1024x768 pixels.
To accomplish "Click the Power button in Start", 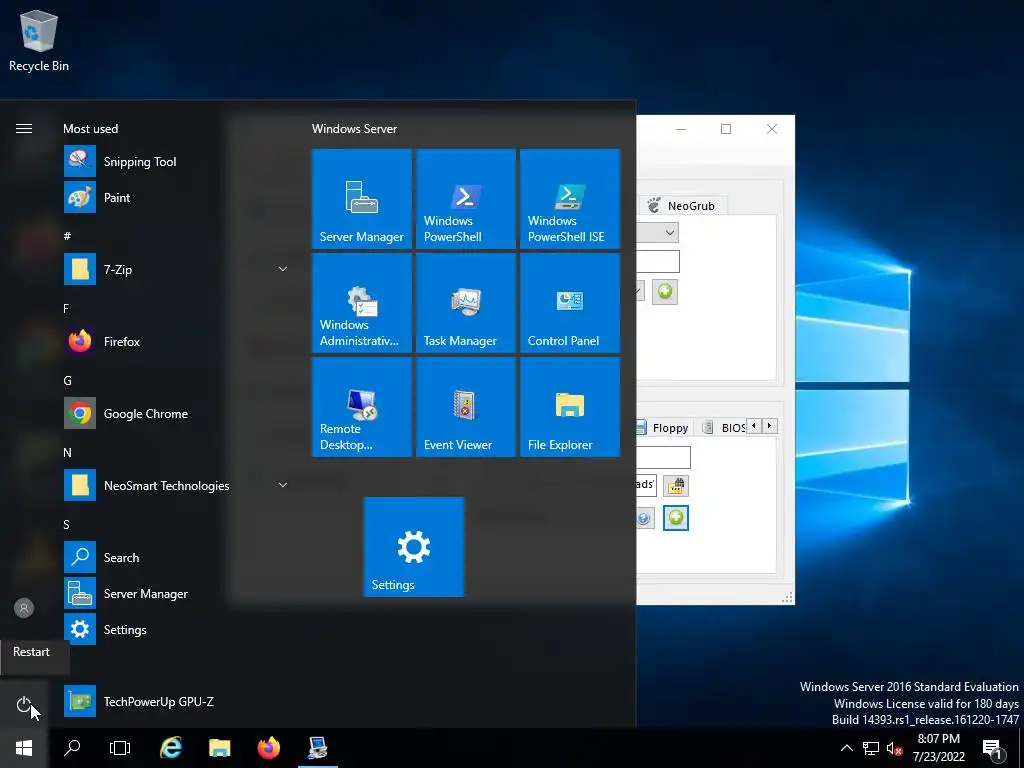I will (24, 704).
